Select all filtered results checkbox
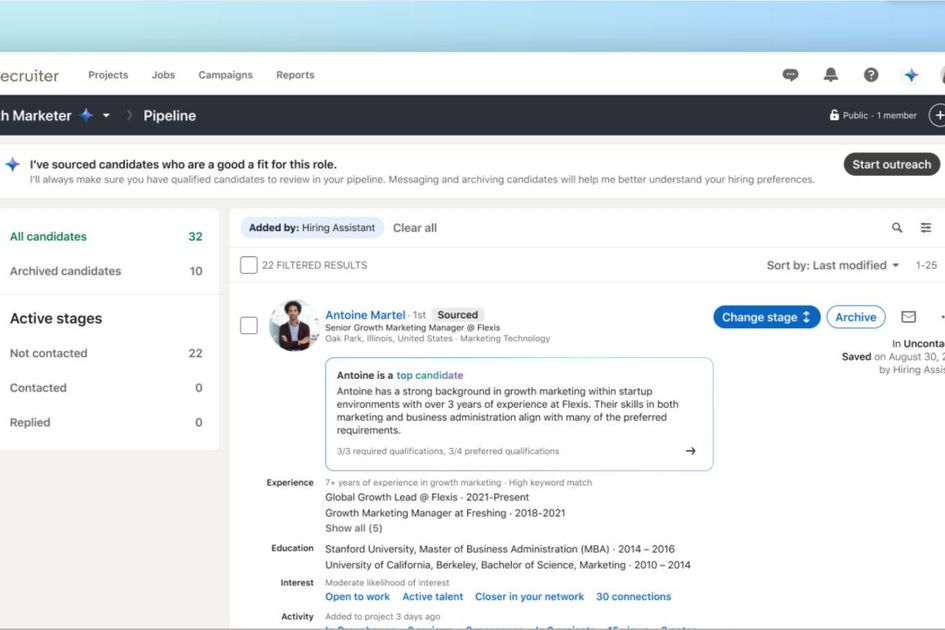The image size is (945, 630). click(x=248, y=265)
